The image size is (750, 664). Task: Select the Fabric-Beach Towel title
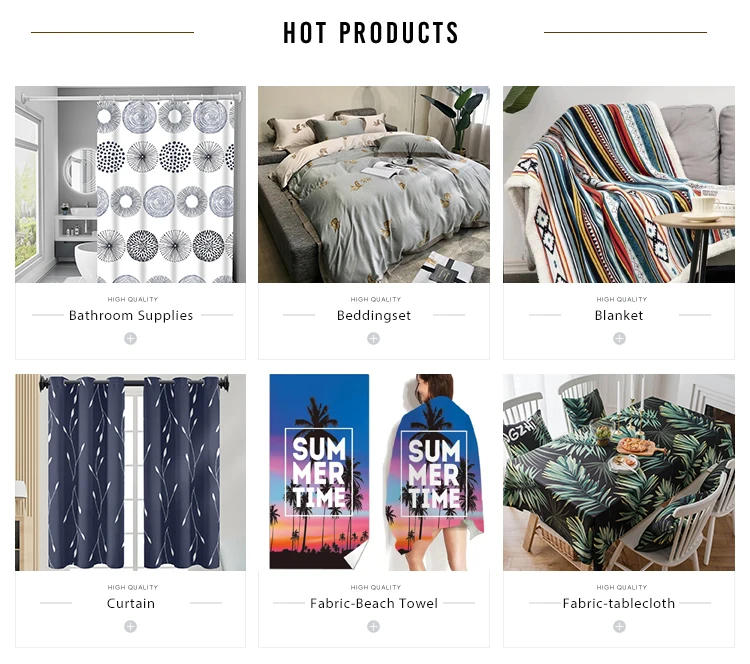374,604
